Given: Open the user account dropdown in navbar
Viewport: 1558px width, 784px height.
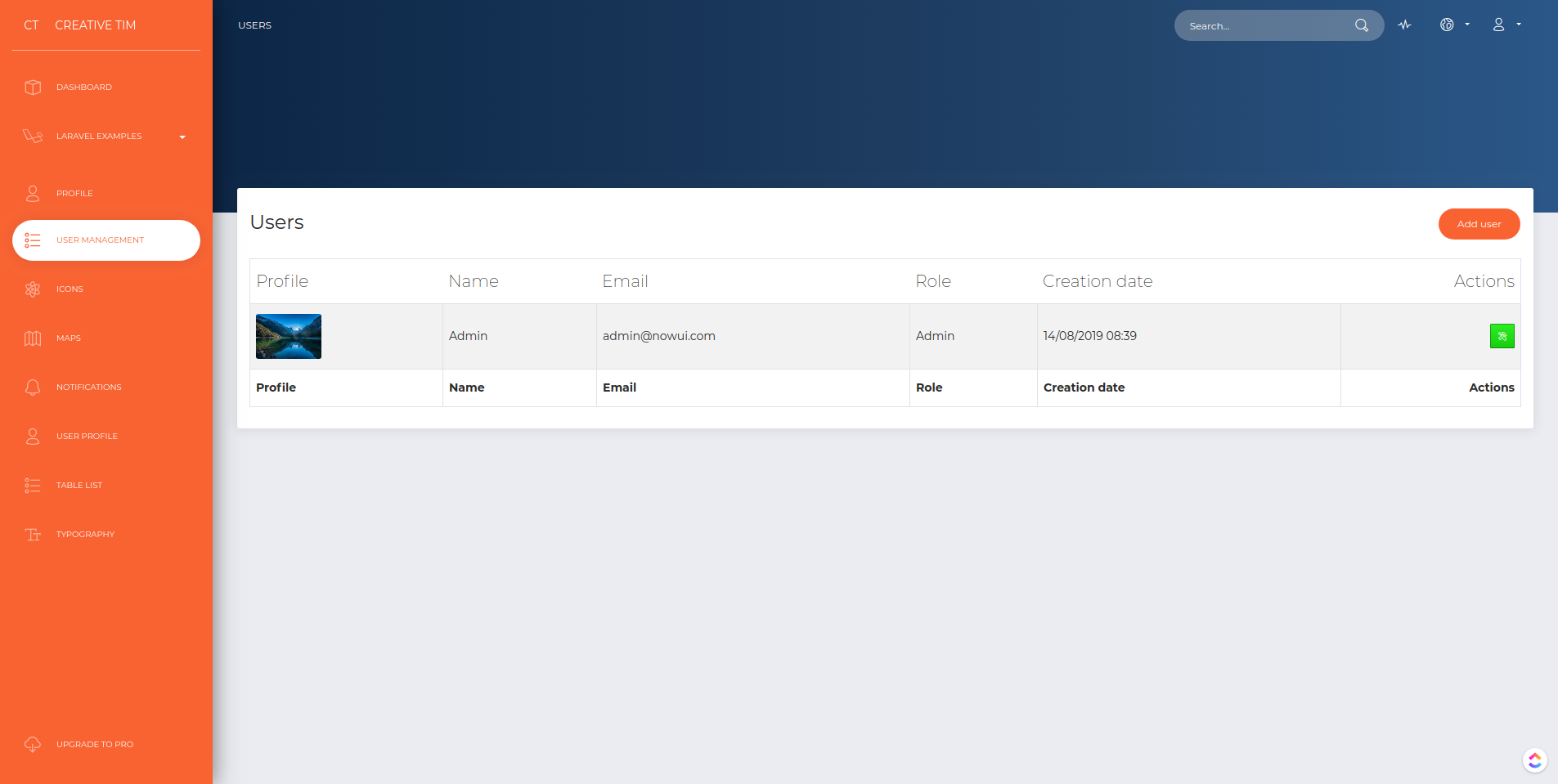Looking at the screenshot, I should click(x=1506, y=25).
